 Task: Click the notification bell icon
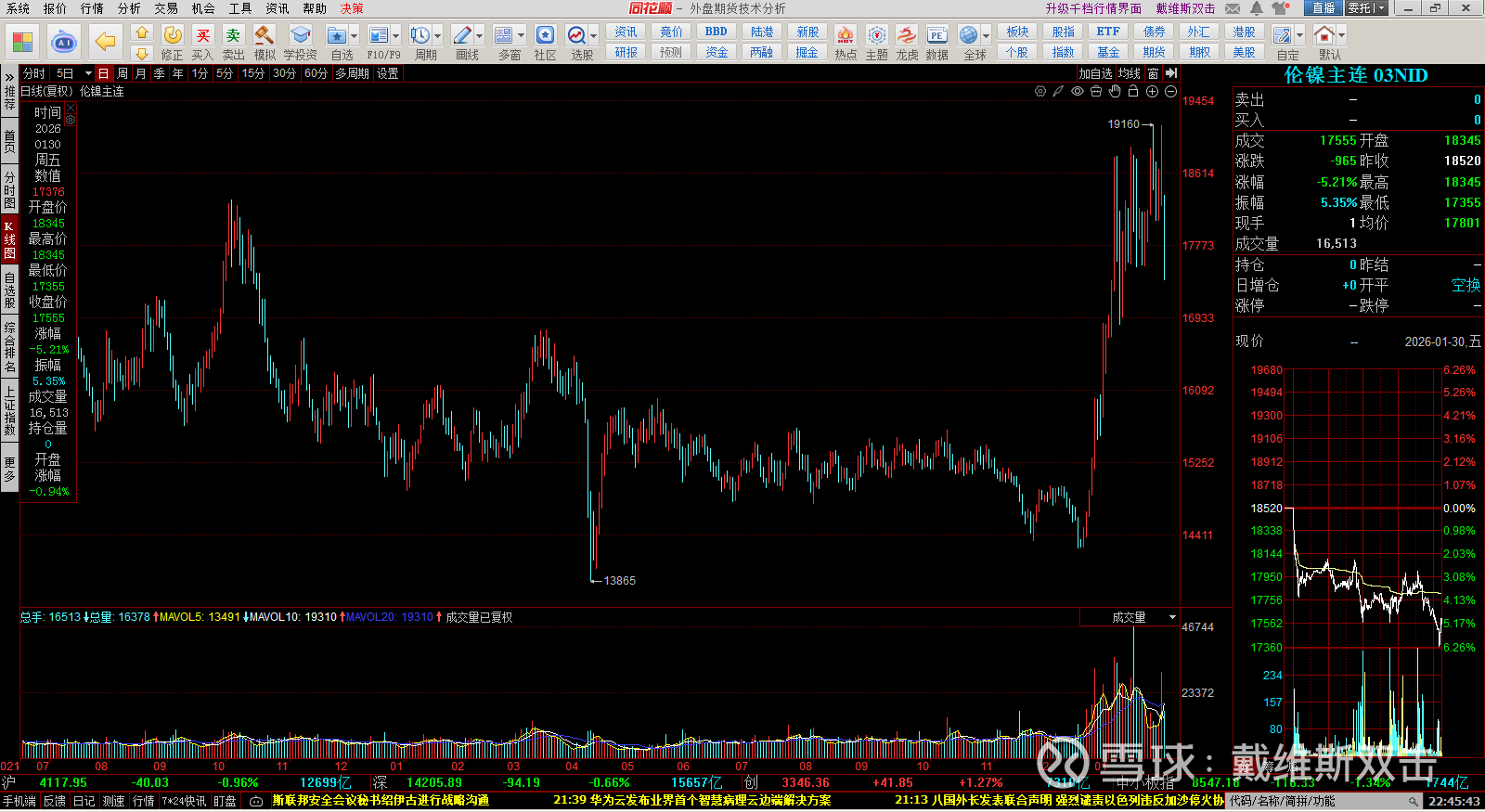pyautogui.click(x=1257, y=8)
